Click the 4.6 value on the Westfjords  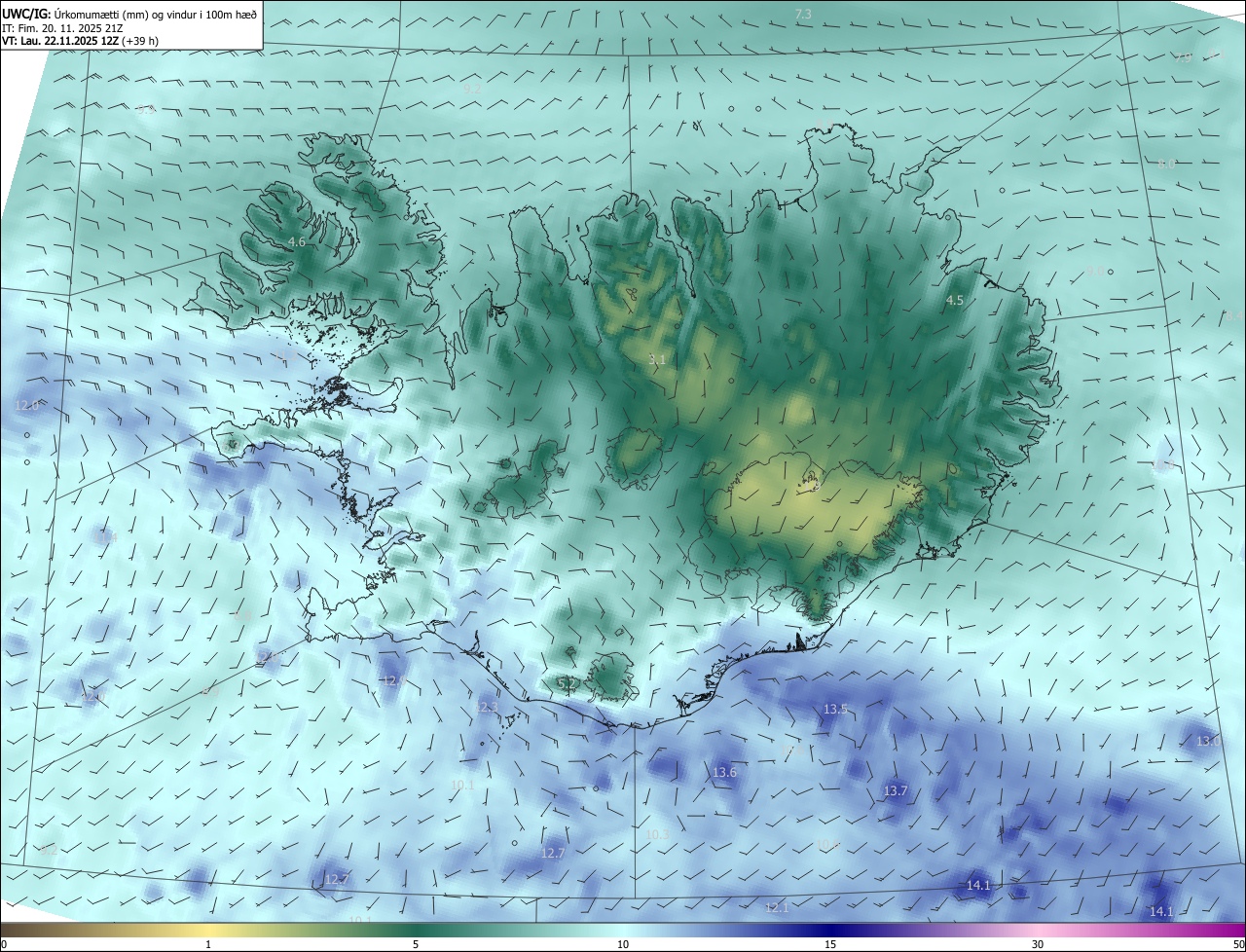(x=297, y=241)
